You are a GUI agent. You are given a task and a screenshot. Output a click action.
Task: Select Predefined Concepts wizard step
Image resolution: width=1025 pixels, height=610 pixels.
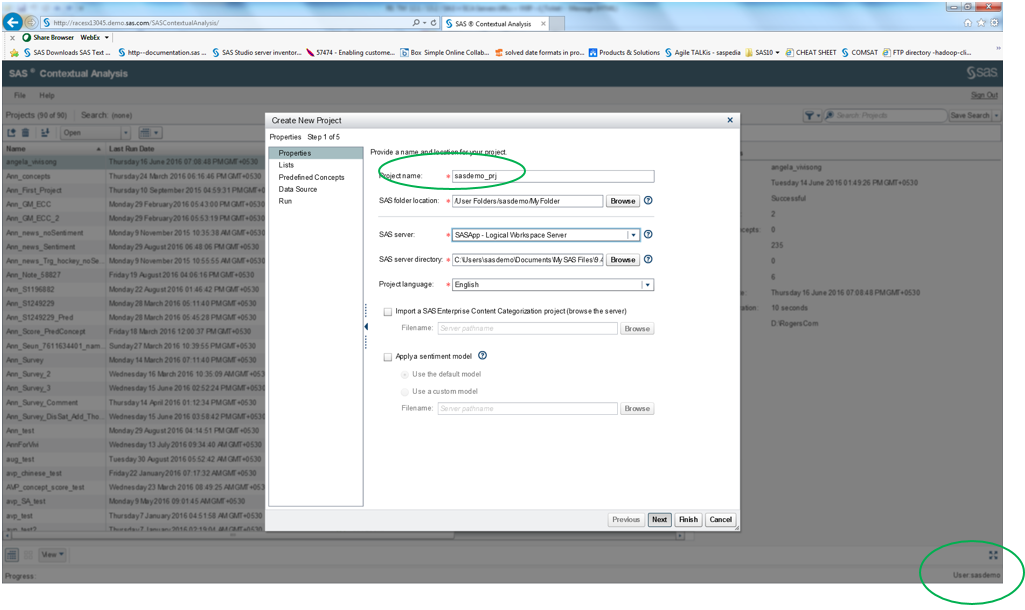[x=311, y=177]
